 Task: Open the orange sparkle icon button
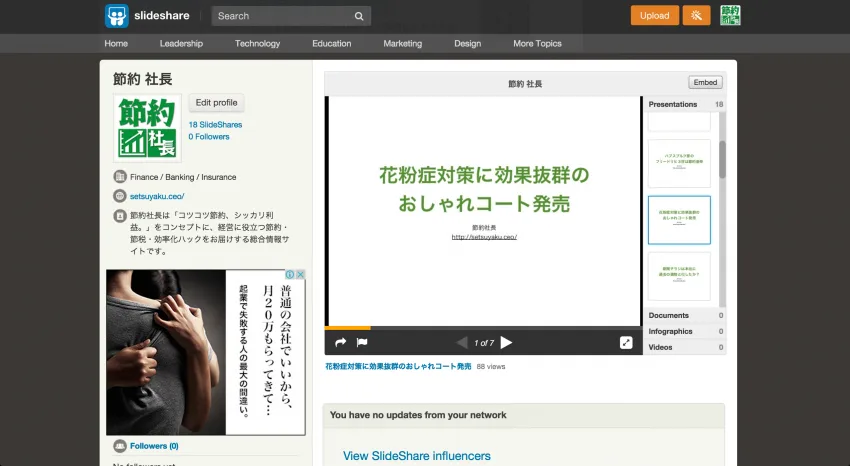tap(696, 16)
